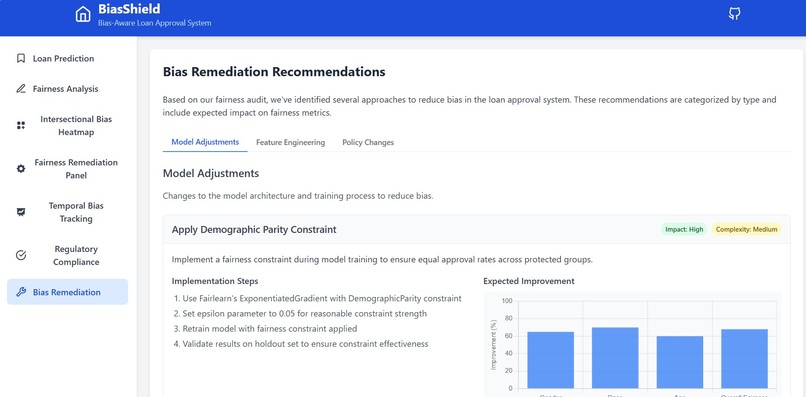The image size is (806, 397).
Task: Open the GitHub icon in header
Action: click(735, 14)
